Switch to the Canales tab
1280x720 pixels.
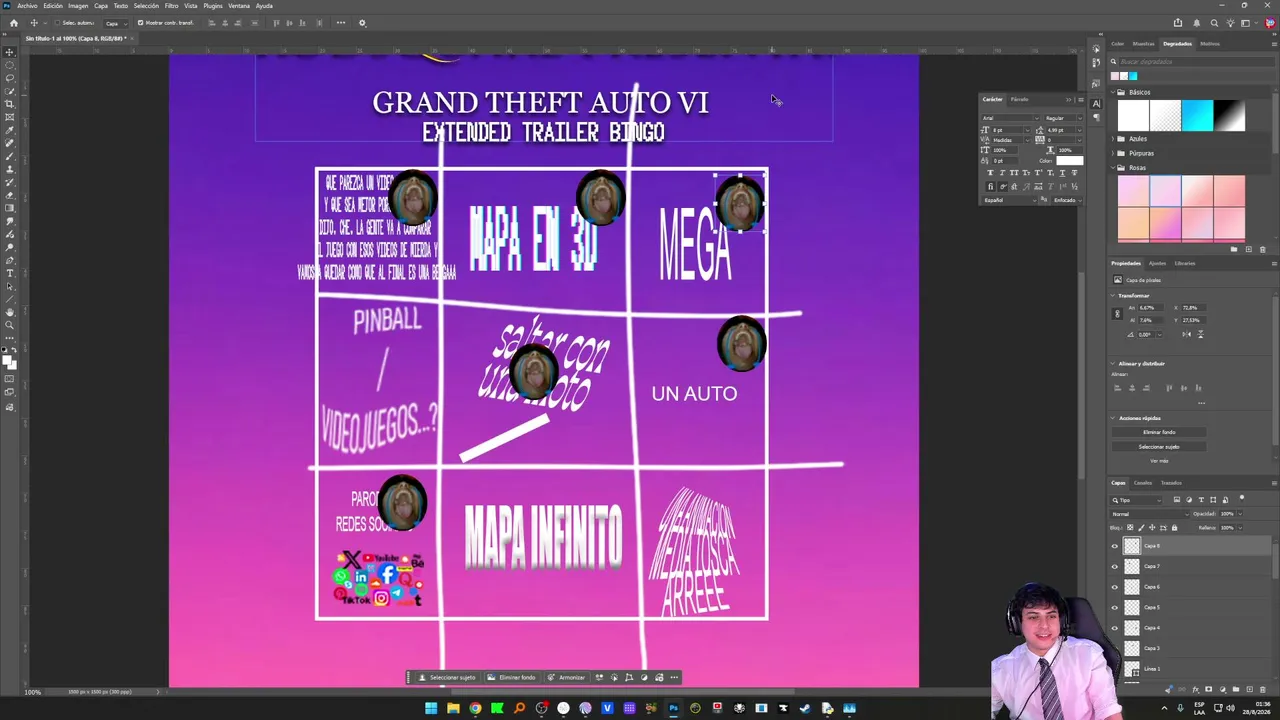click(x=1142, y=483)
